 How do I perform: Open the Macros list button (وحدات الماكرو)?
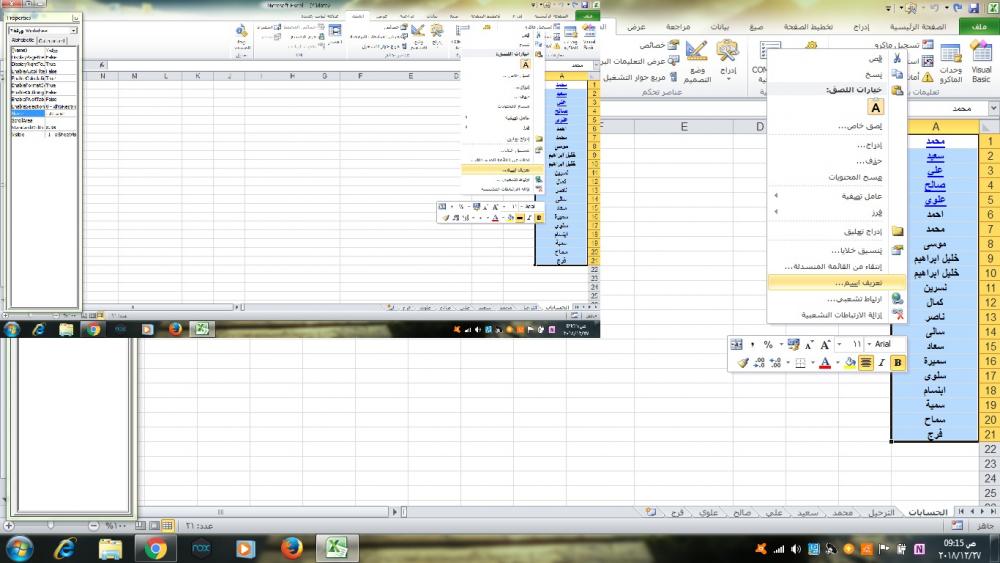coord(951,62)
